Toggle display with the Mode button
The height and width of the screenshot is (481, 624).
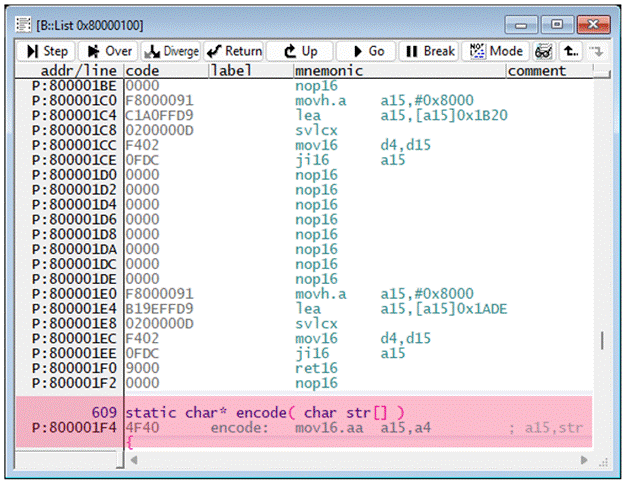point(496,51)
